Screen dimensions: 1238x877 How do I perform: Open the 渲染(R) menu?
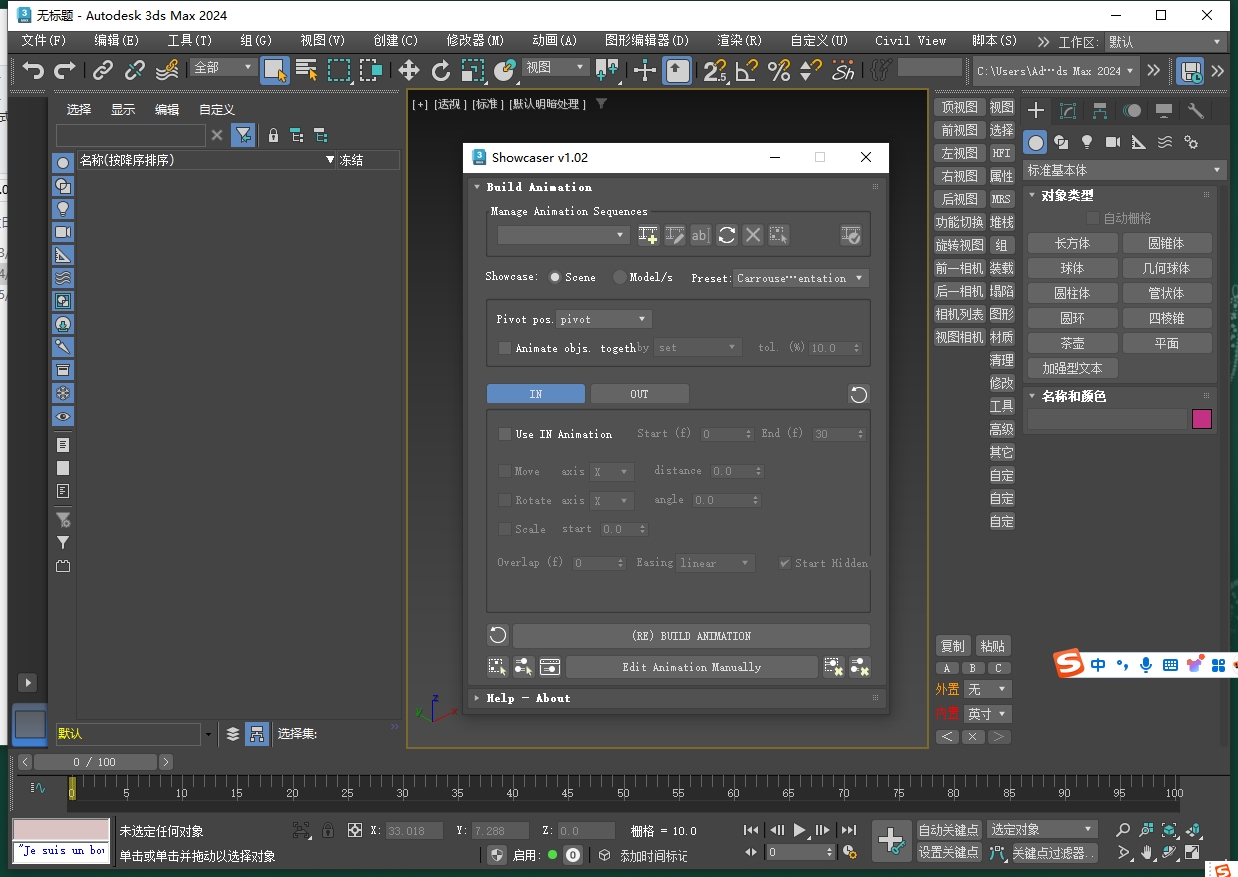click(x=739, y=41)
